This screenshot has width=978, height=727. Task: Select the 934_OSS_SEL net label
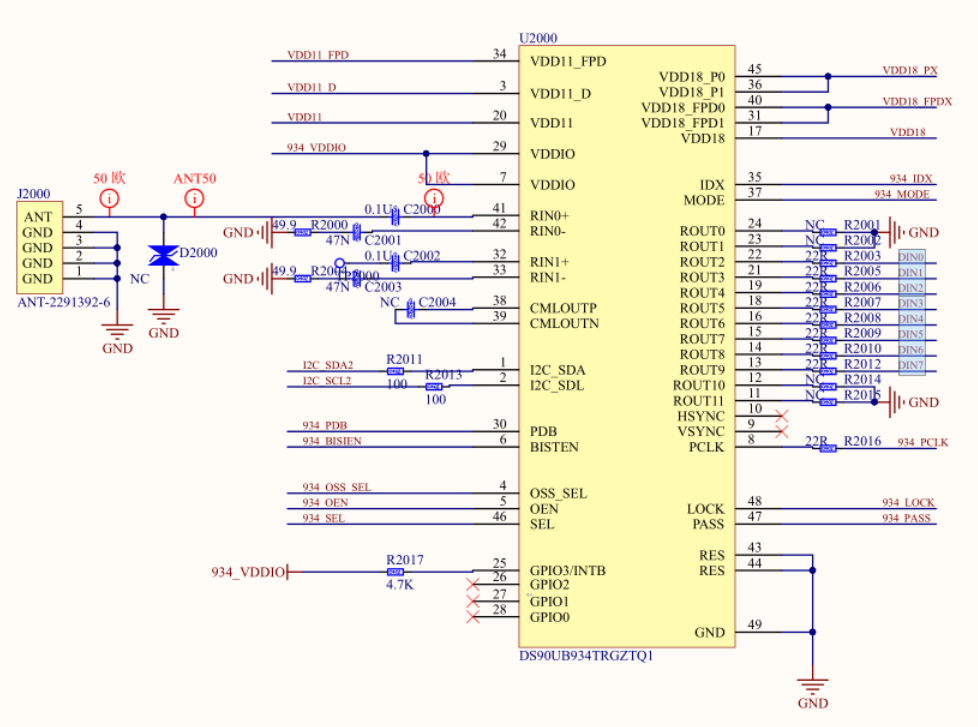[337, 487]
